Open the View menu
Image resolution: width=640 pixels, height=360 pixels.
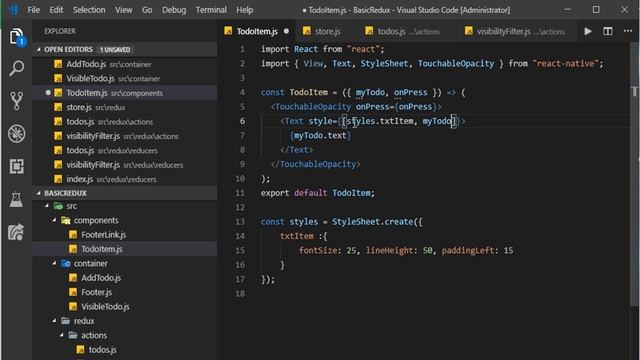point(123,10)
